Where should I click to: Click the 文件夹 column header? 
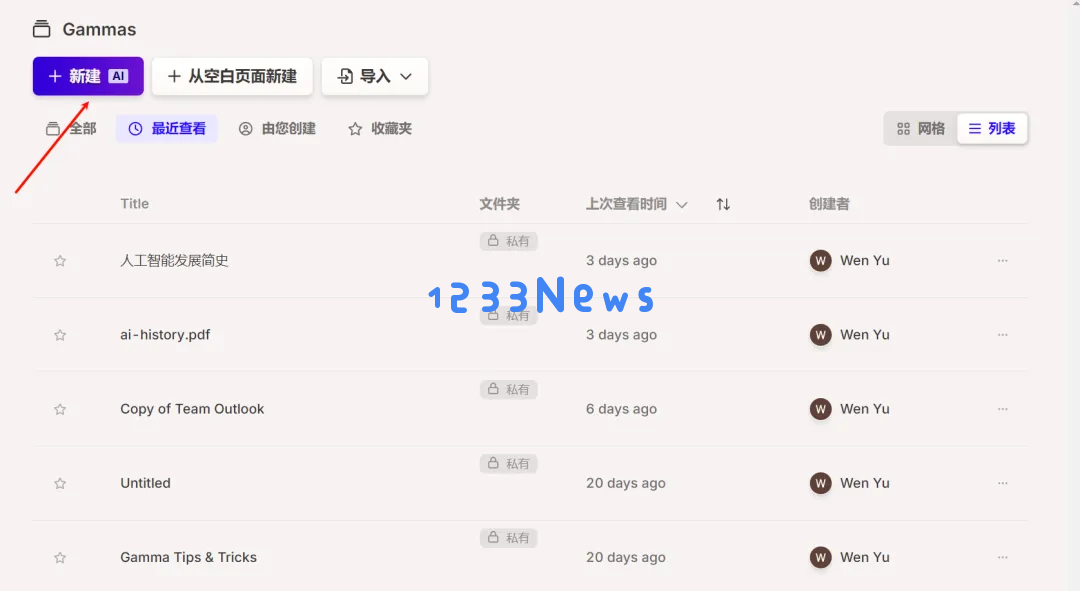click(499, 204)
